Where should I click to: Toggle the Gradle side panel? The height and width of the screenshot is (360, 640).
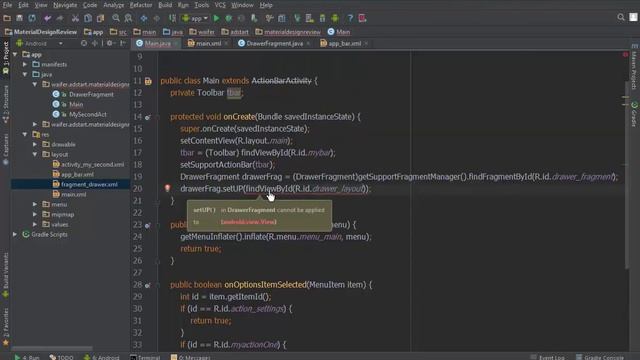tap(634, 114)
